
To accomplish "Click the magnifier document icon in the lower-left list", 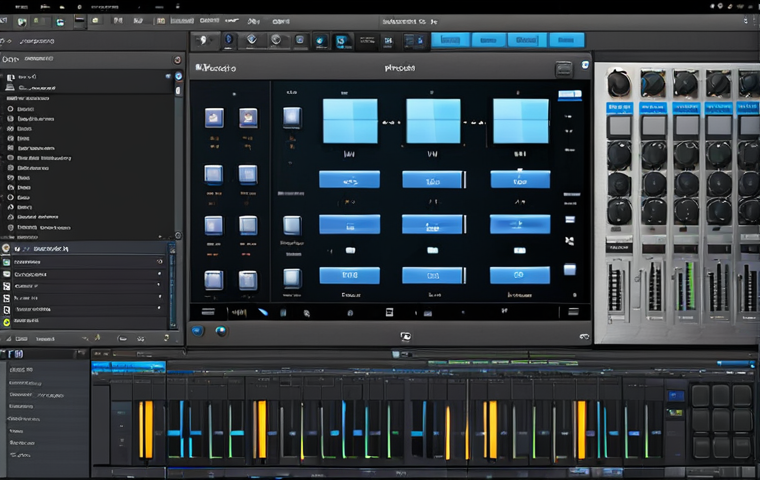I will pyautogui.click(x=6, y=310).
